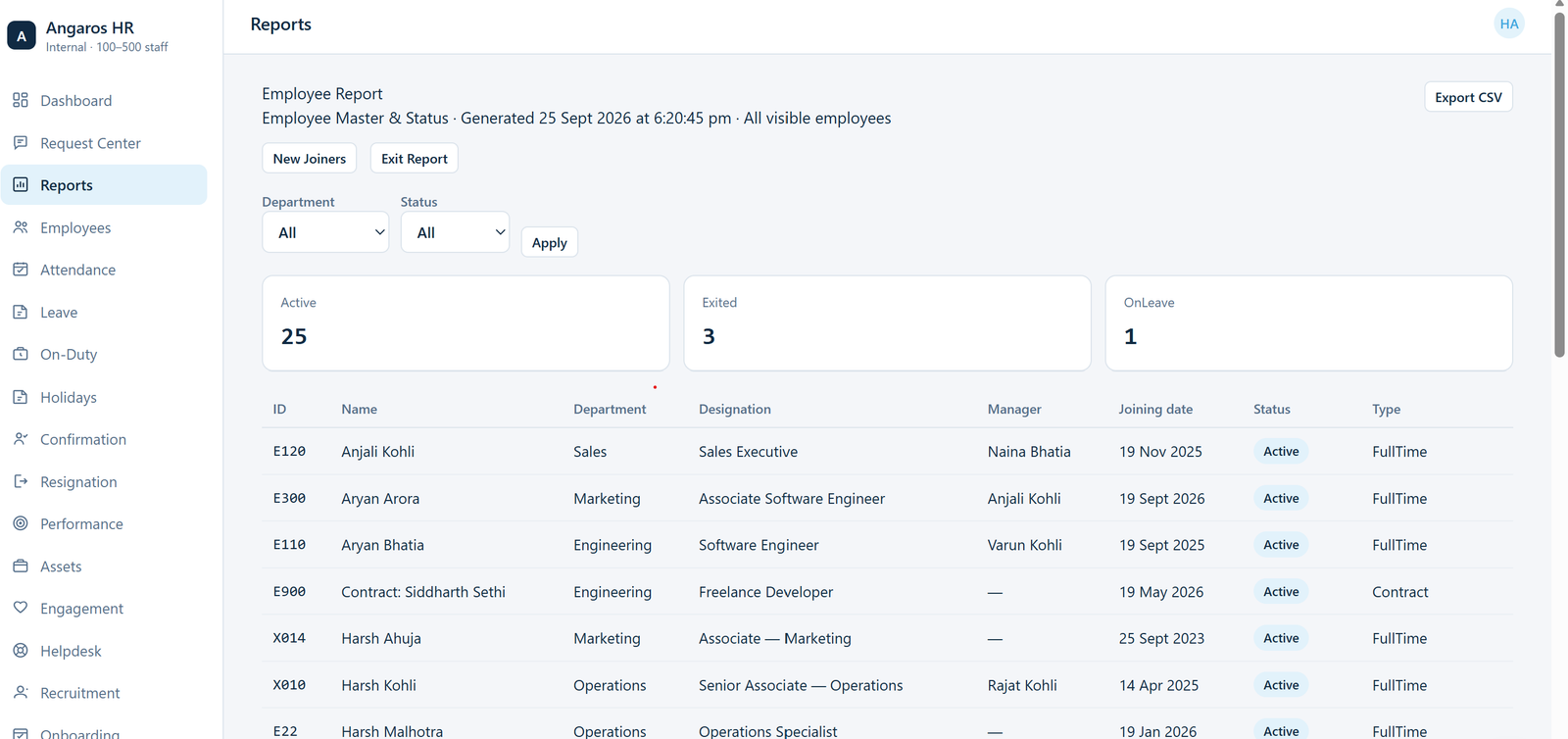Viewport: 1568px width, 739px height.
Task: Open the Leave menu item
Action: point(104,312)
